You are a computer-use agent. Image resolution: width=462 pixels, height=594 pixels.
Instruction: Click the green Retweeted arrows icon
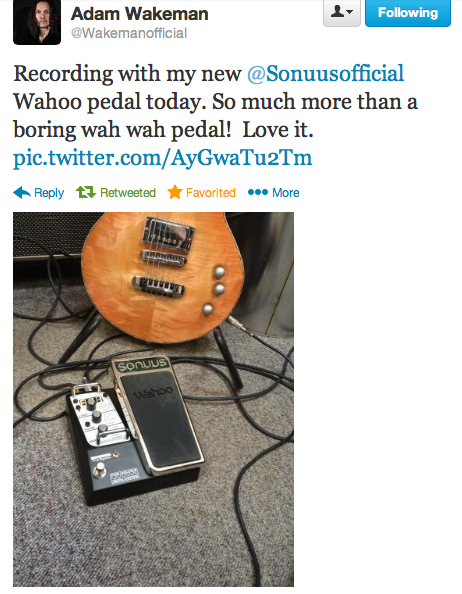[86, 192]
